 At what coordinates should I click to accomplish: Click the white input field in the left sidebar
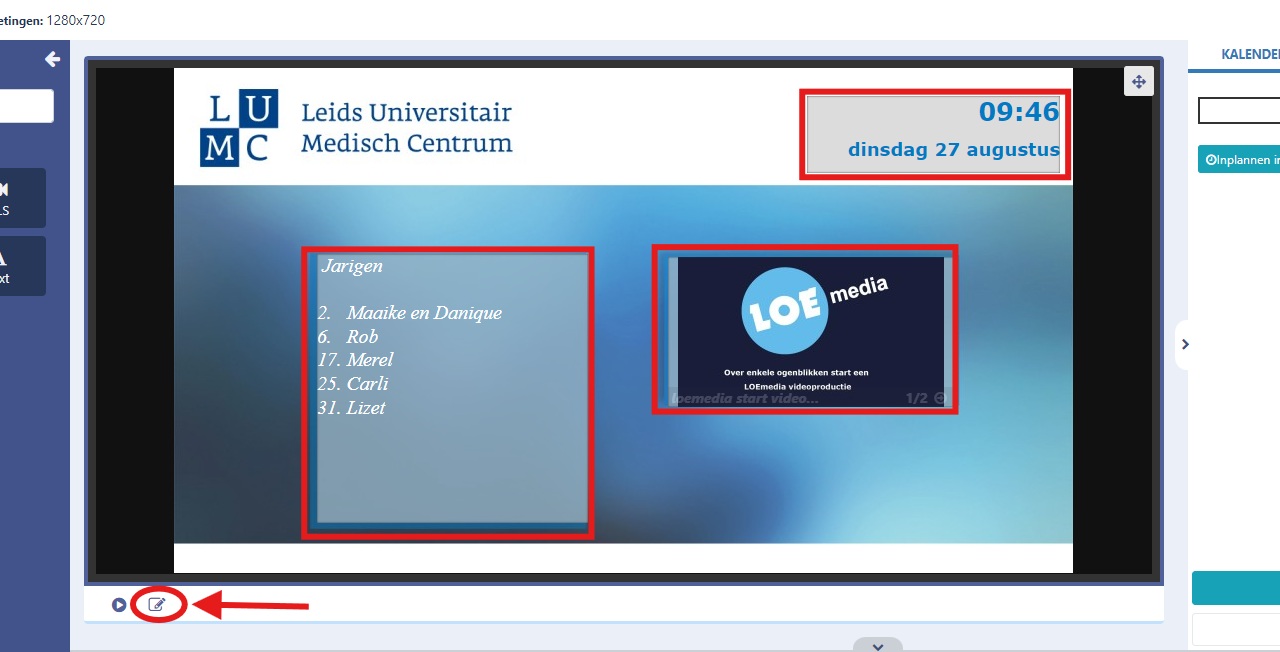pos(26,106)
